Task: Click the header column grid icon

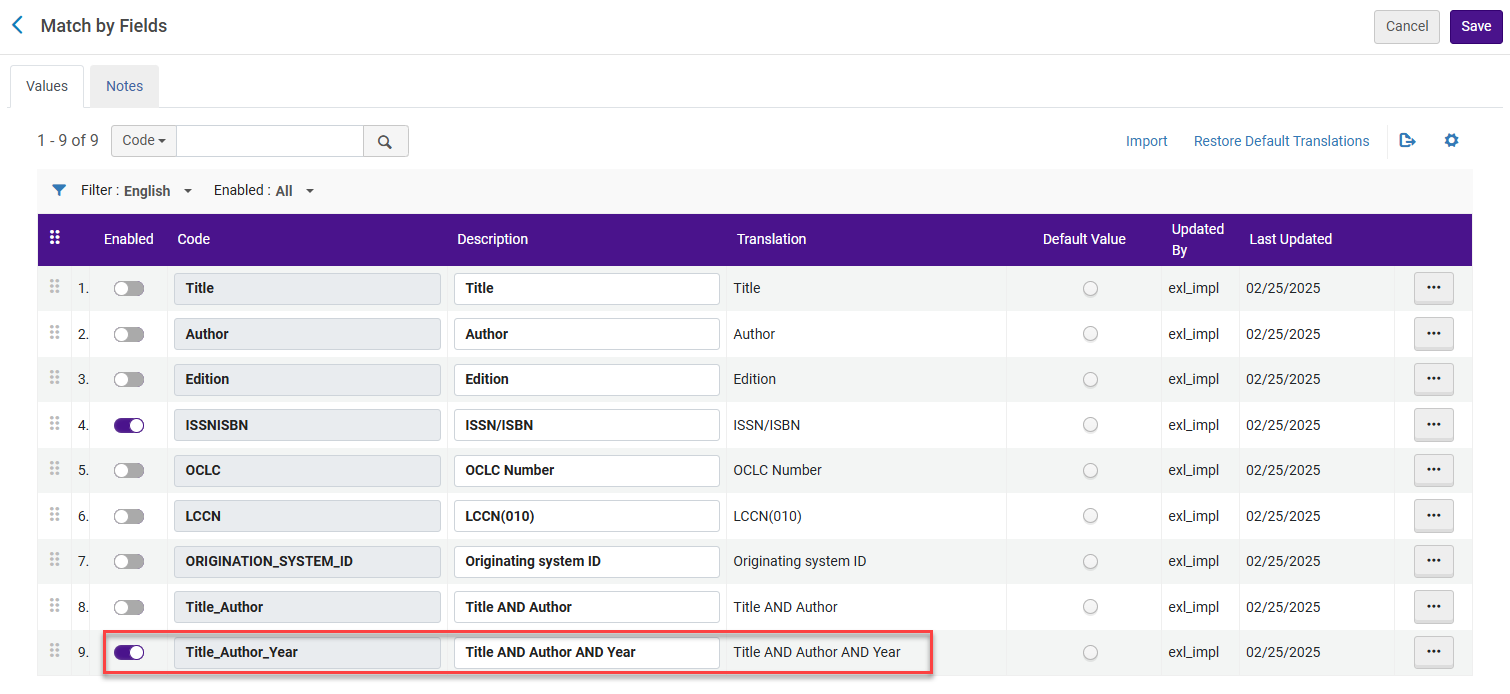Action: 55,238
